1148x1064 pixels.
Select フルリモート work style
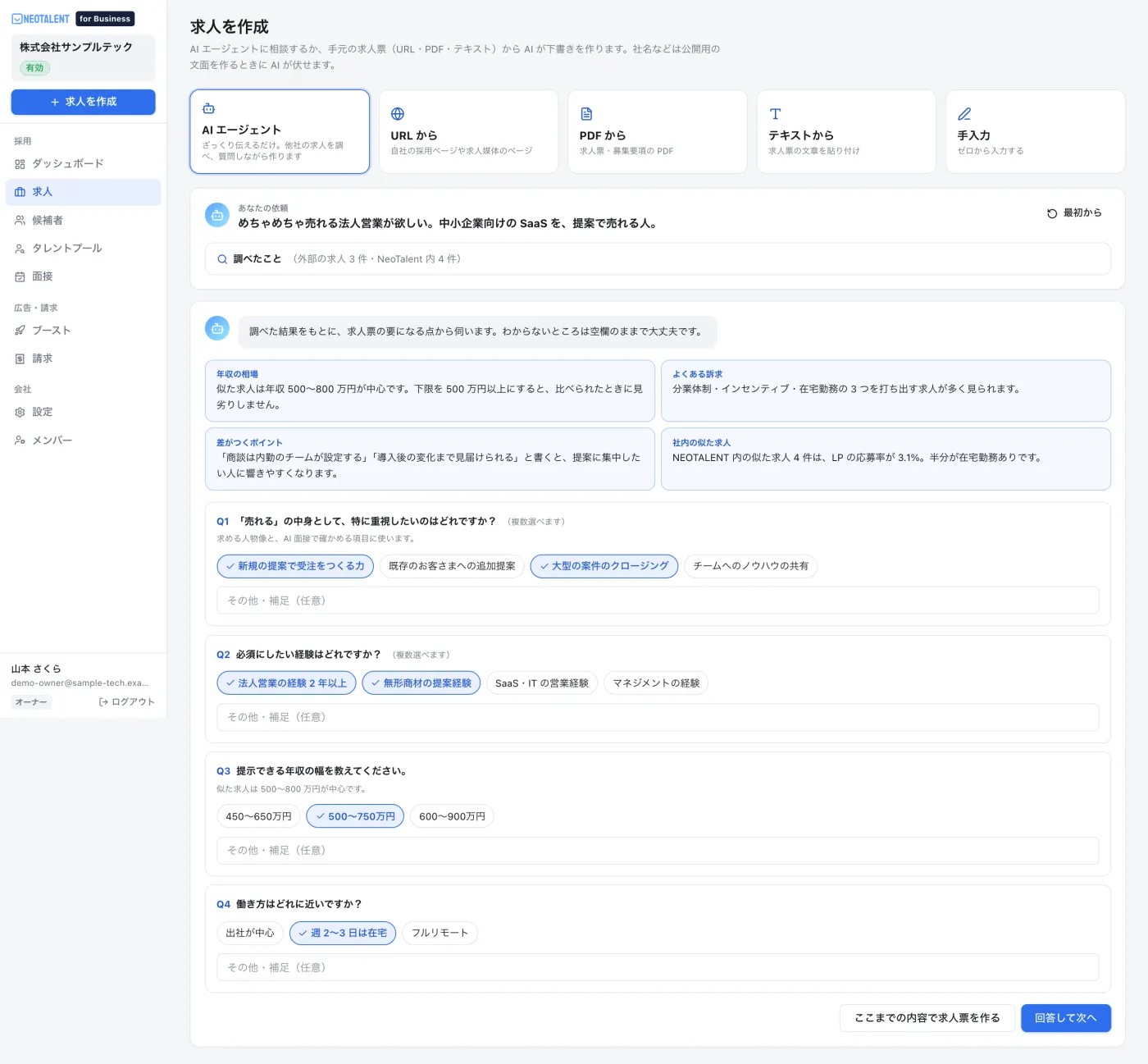(x=440, y=934)
